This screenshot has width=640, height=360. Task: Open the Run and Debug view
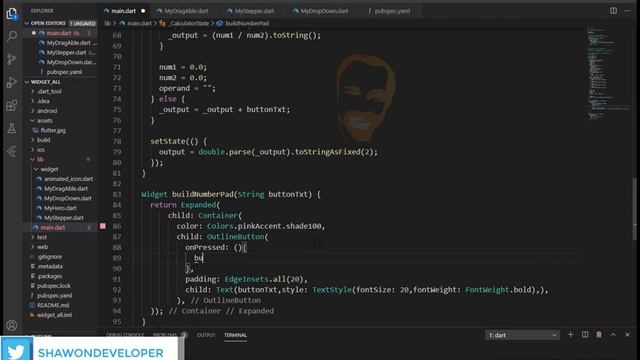[11, 82]
